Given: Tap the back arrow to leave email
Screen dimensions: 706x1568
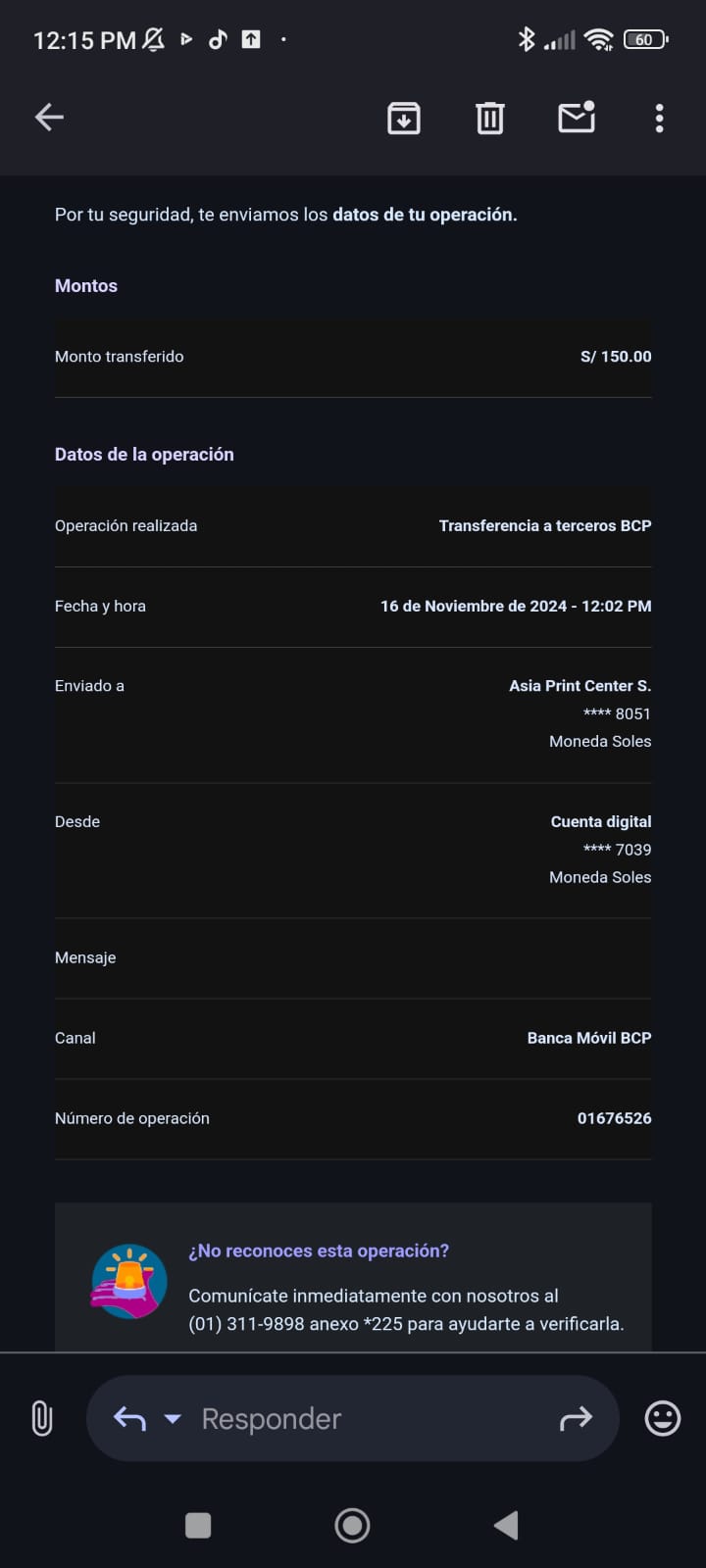Looking at the screenshot, I should point(49,118).
